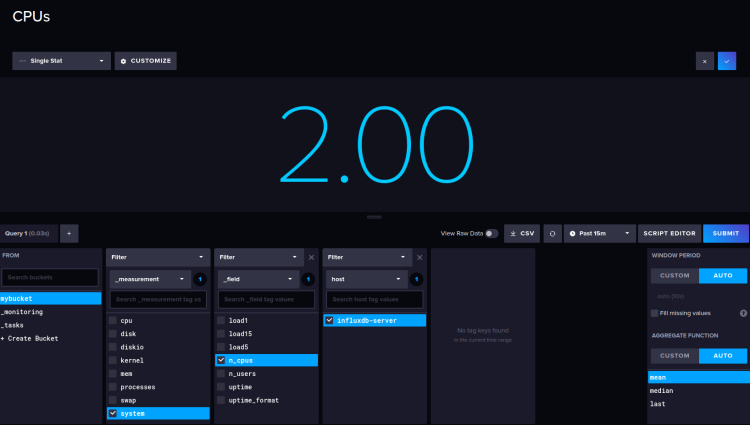Click Fill missing values help icon
Viewport: 750px width, 425px height.
click(743, 313)
